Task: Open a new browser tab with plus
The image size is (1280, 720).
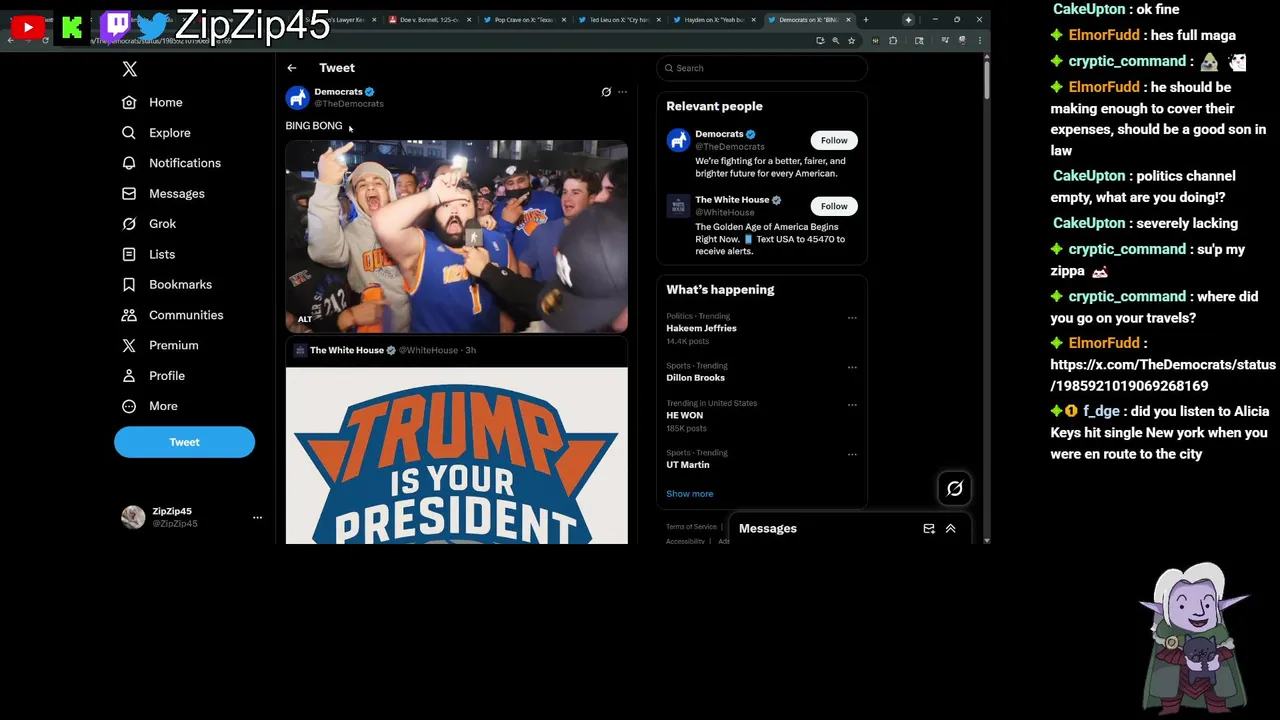Action: tap(866, 20)
